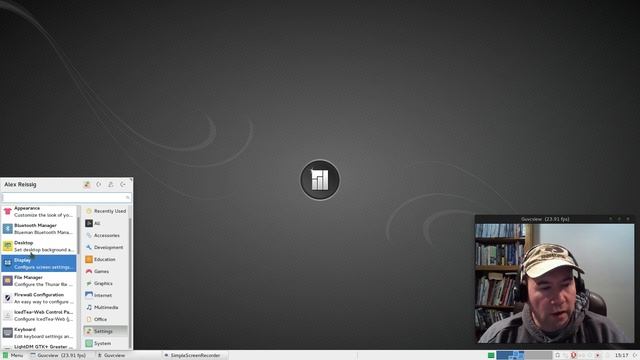Click the log out icon in menu header
The width and height of the screenshot is (640, 360).
point(123,184)
